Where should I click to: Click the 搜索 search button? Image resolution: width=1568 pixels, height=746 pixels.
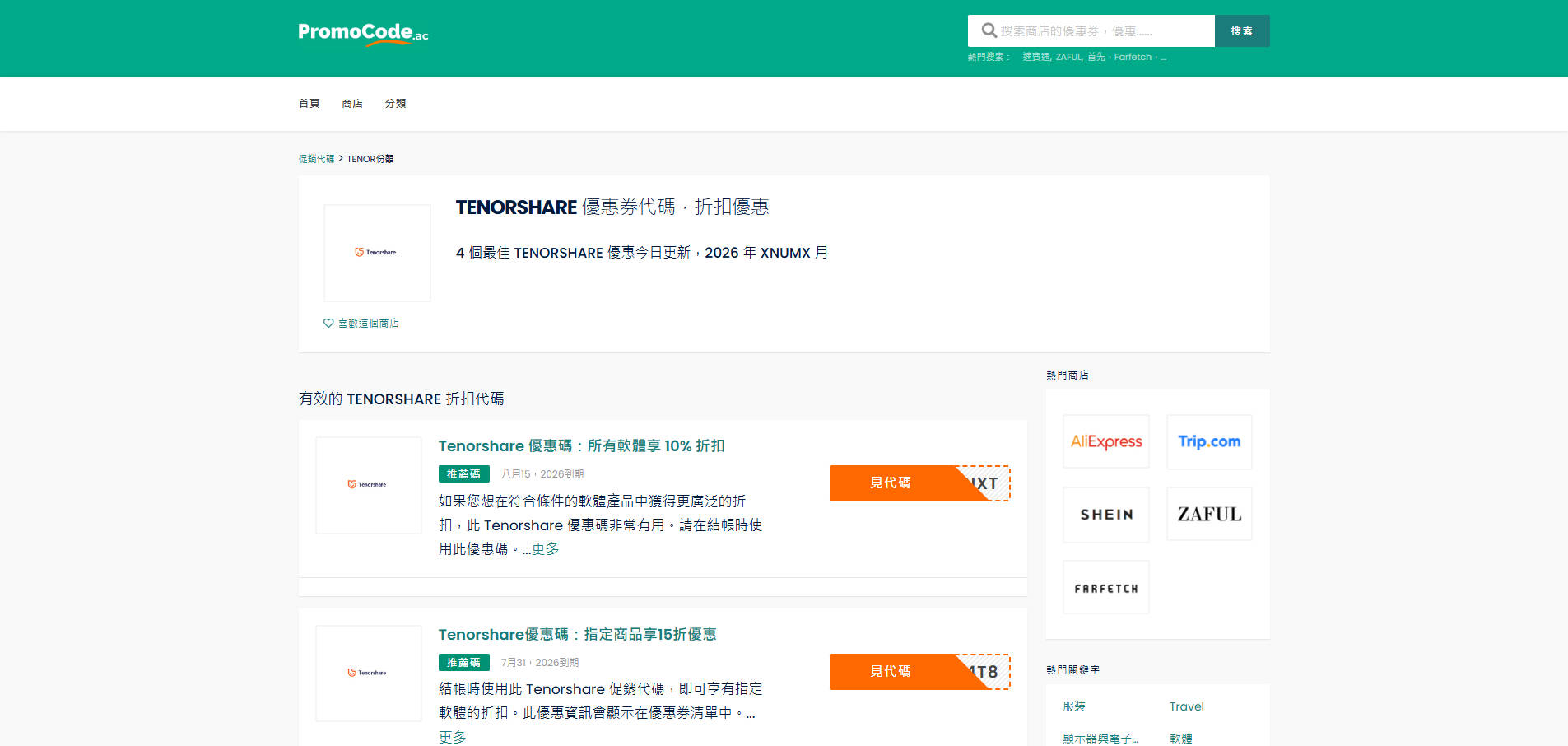point(1242,30)
